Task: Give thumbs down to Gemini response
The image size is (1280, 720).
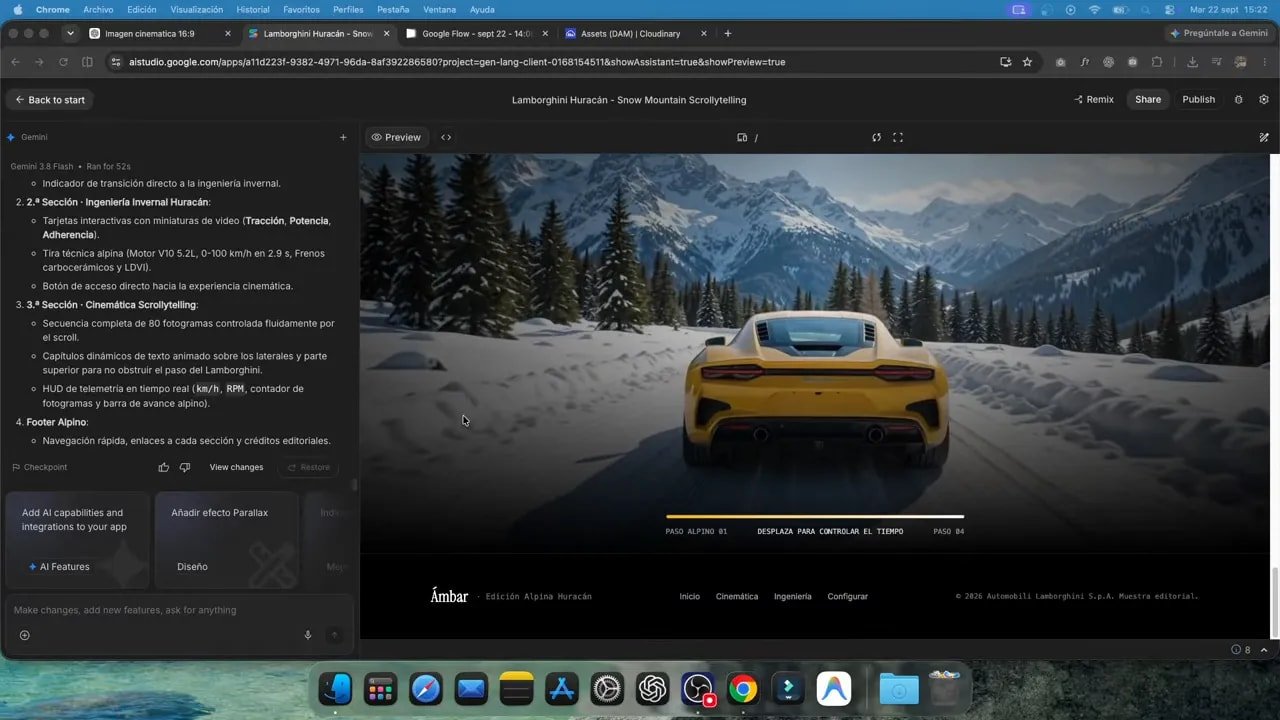Action: tap(185, 467)
